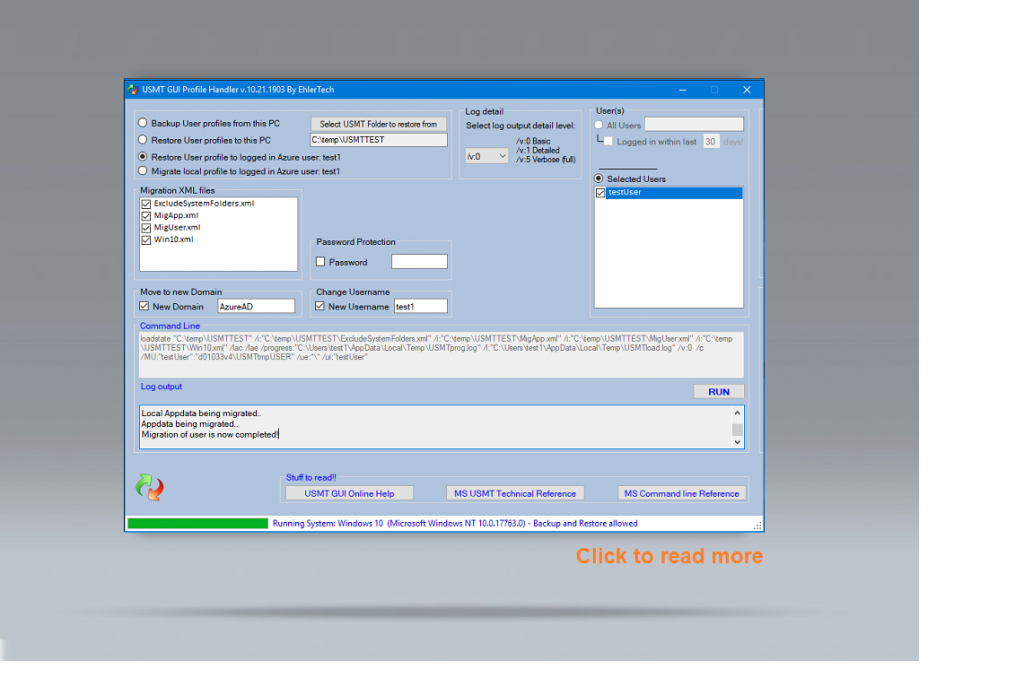This screenshot has width=1024, height=696.
Task: Uncheck the MigApp.xml migration file
Action: pos(147,215)
